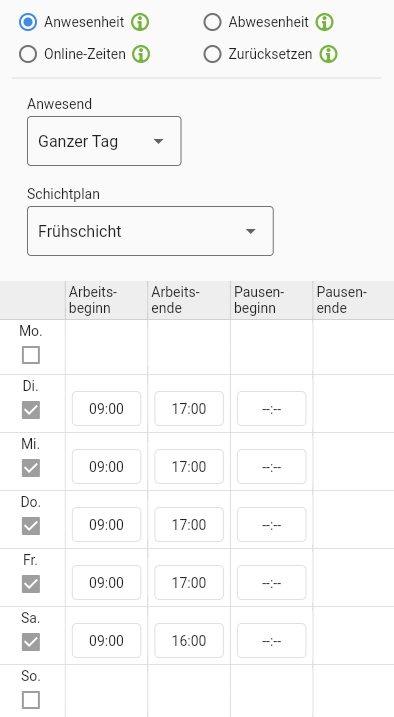Open the Schichtplan dropdown showing Frühschicht

[150, 231]
